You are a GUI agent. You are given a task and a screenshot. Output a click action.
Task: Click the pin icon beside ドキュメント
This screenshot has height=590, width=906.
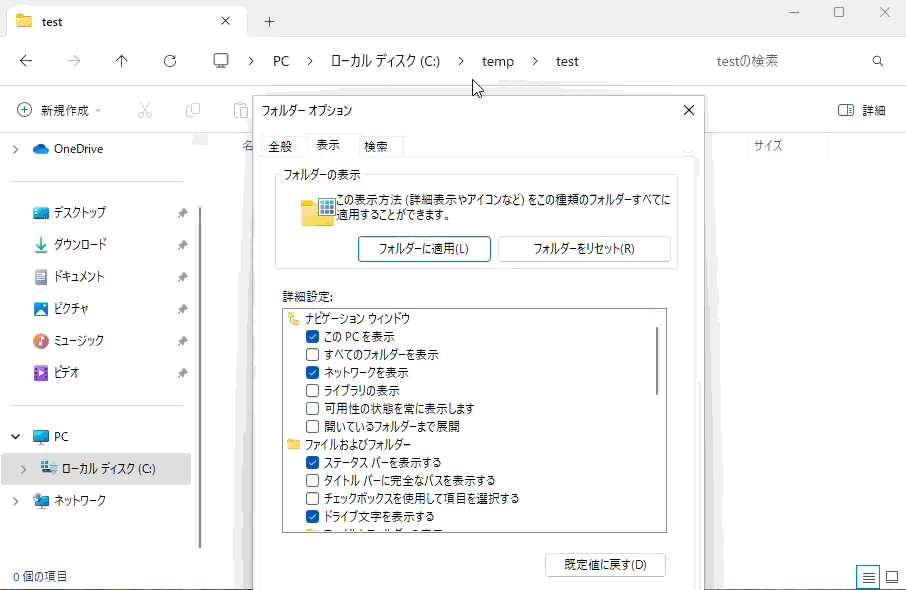[x=183, y=277]
